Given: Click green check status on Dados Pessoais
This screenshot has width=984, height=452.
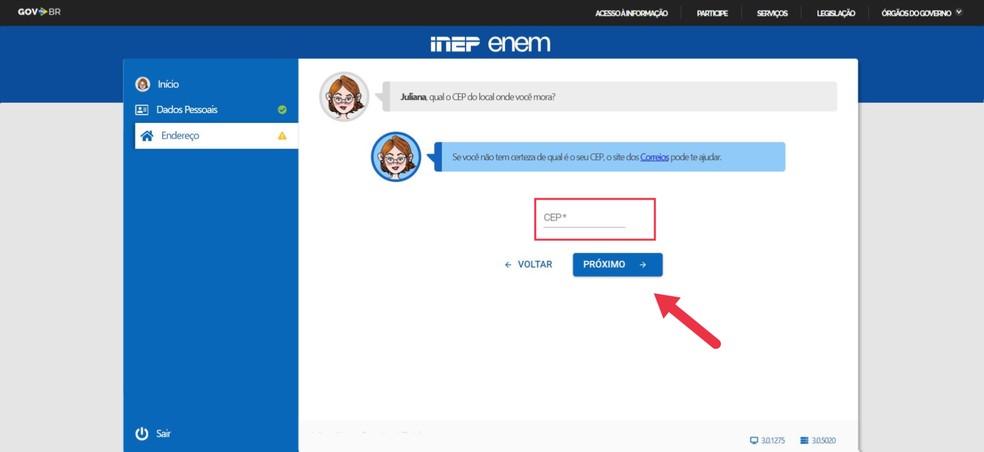Looking at the screenshot, I should 282,110.
